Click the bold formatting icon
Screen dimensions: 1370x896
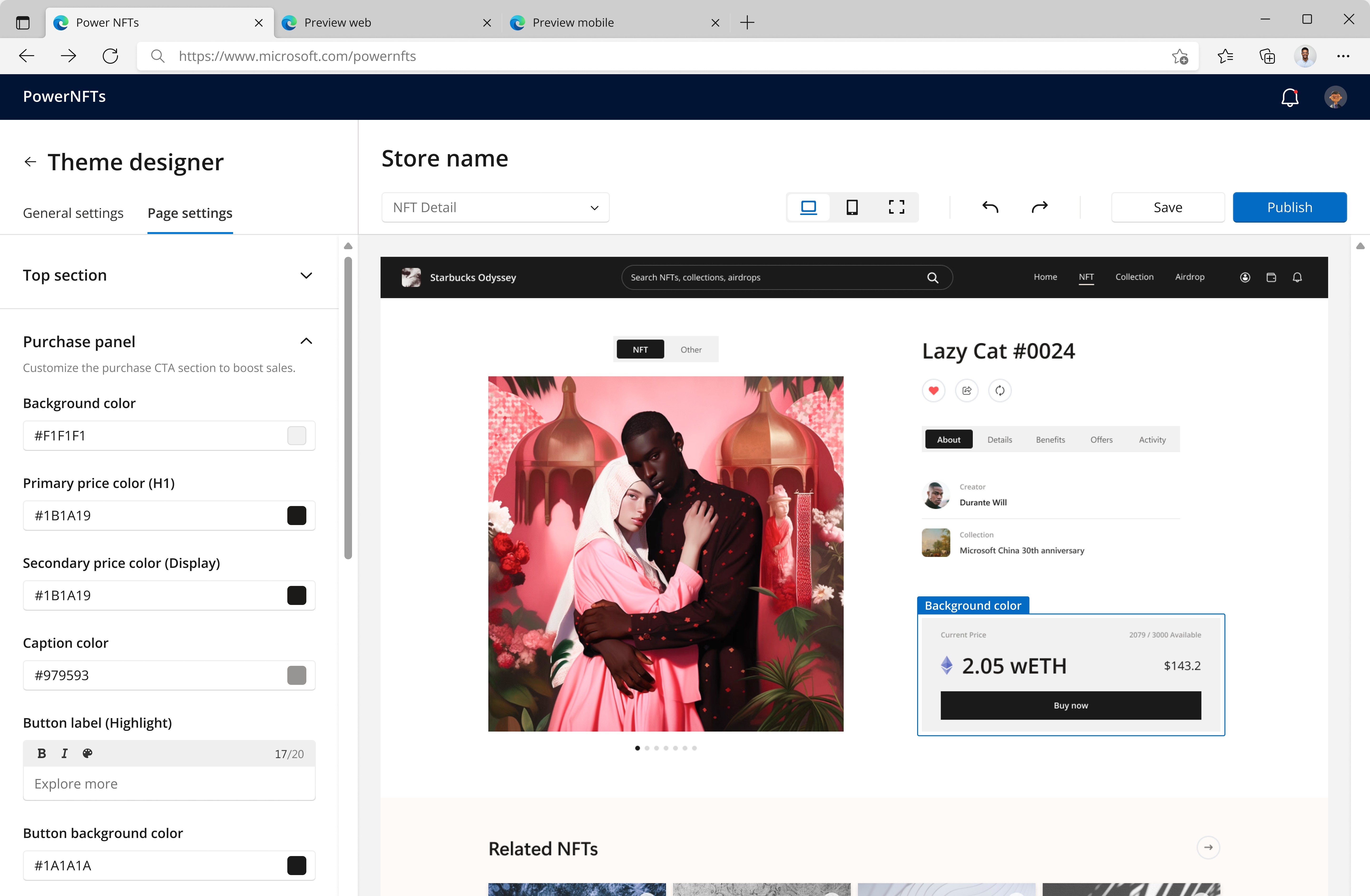41,753
